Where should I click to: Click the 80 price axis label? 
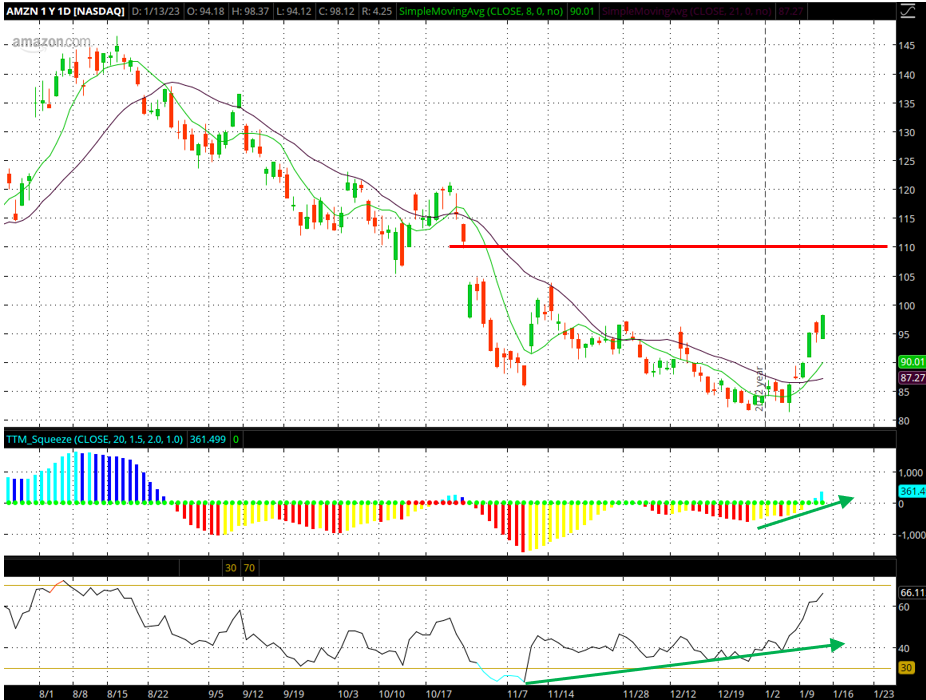pos(904,421)
